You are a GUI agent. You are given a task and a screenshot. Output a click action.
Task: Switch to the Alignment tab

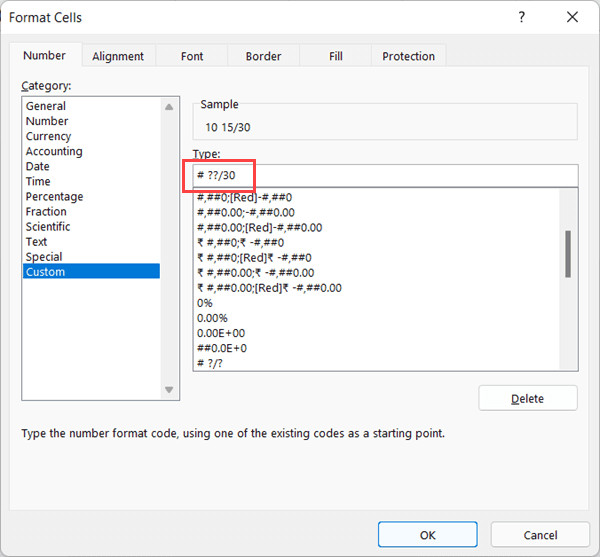pos(117,57)
